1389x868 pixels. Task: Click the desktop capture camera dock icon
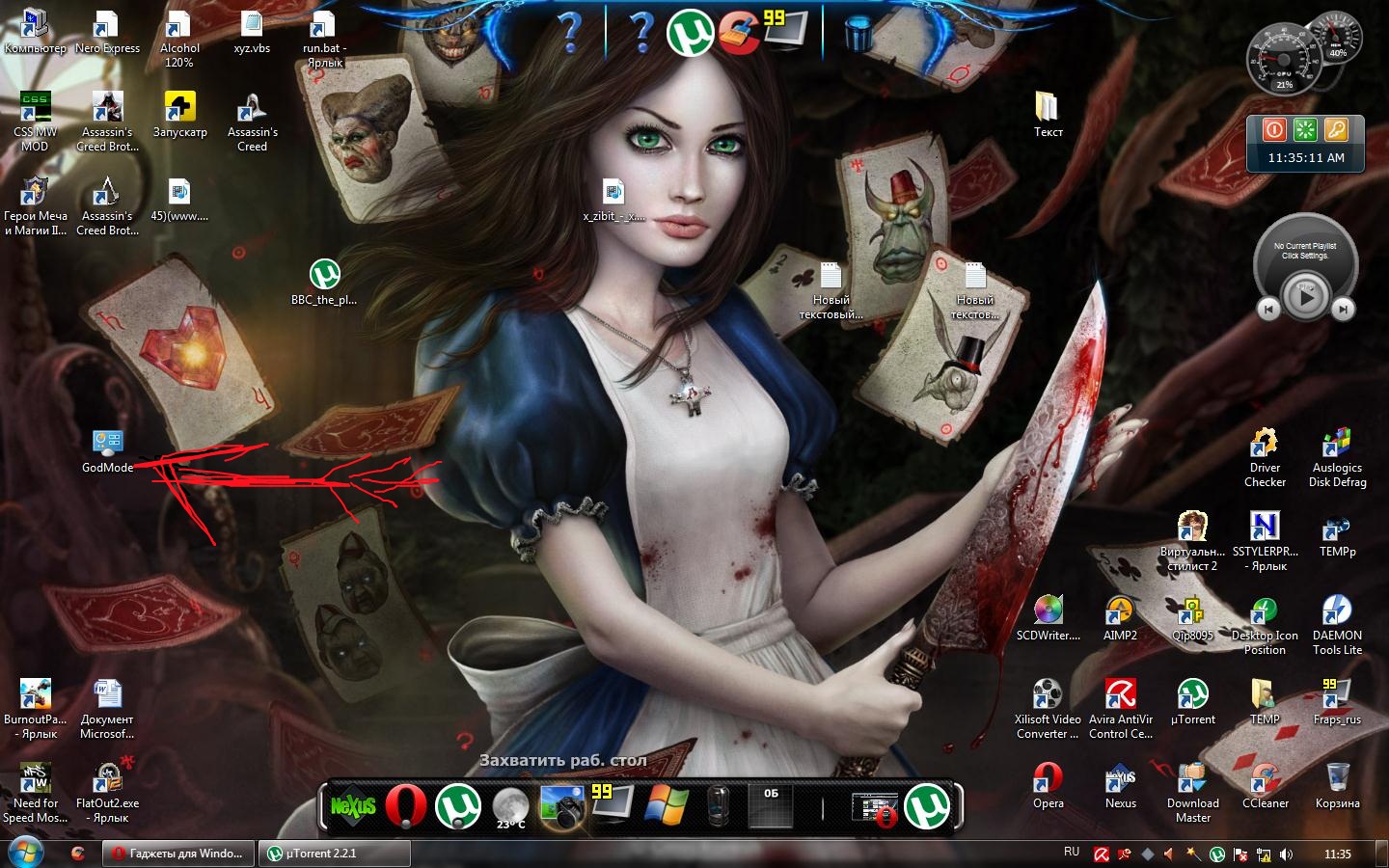561,806
